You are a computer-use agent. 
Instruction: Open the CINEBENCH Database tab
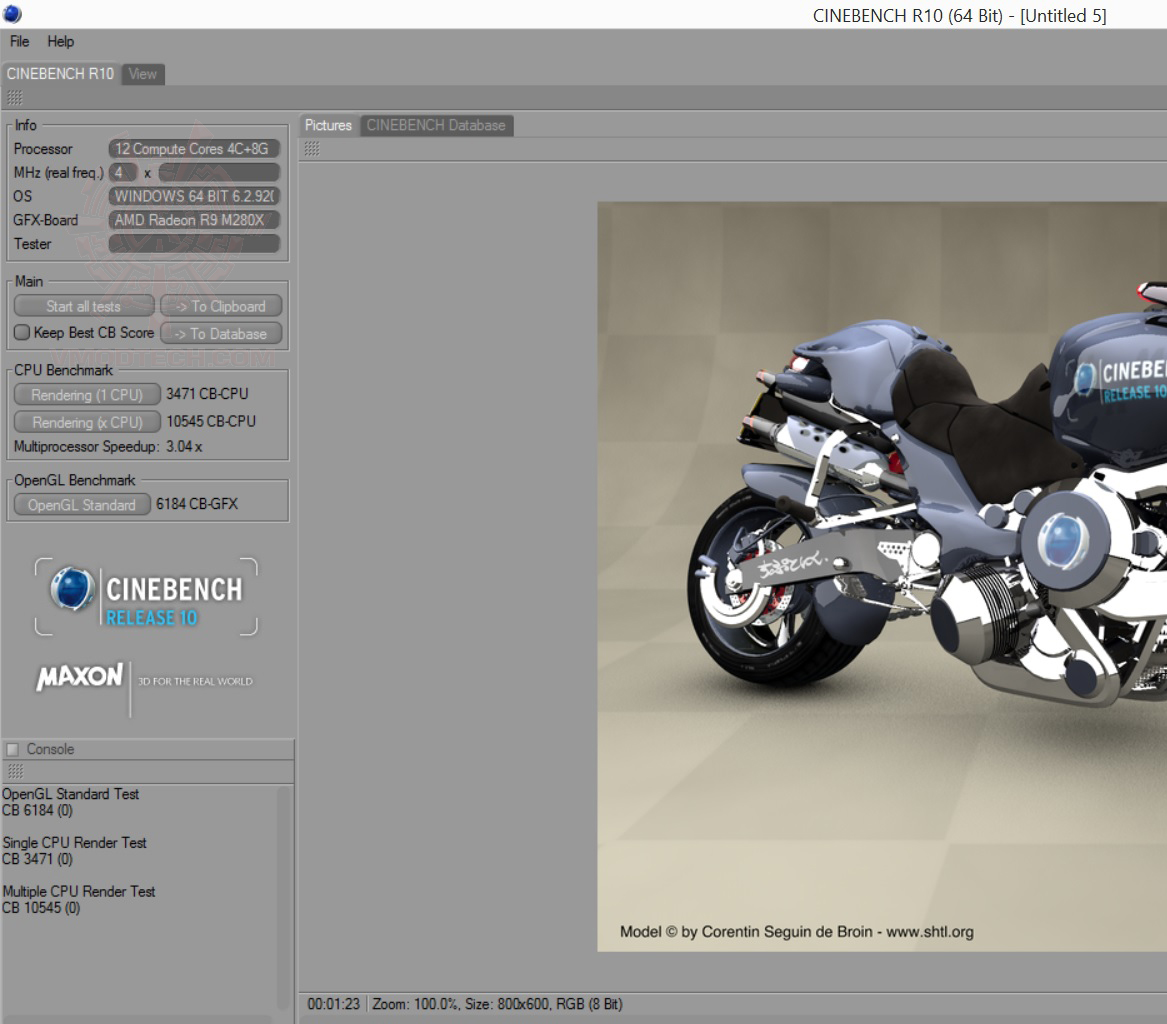tap(436, 125)
